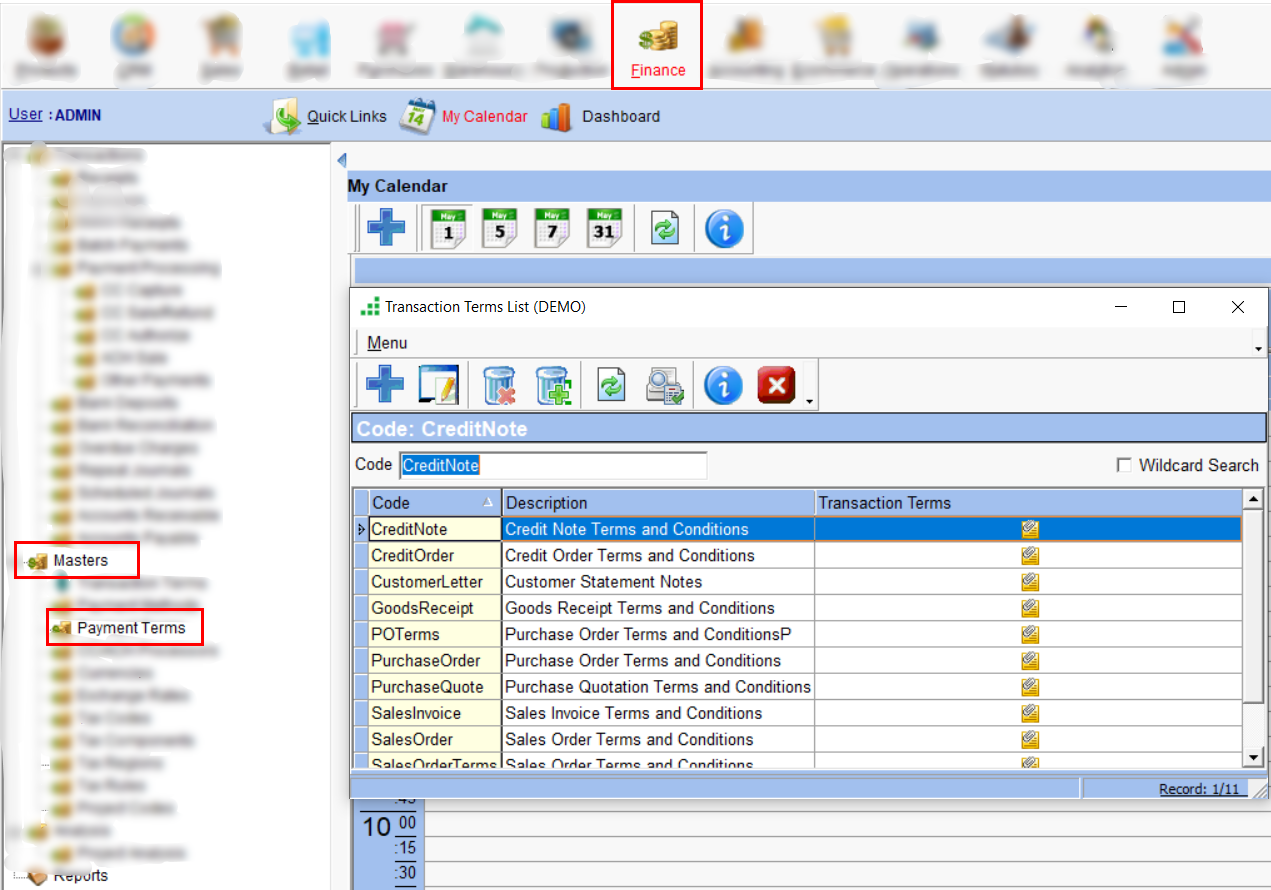Click the blue plus icon in My Calendar toolbar
1271x890 pixels.
click(386, 228)
